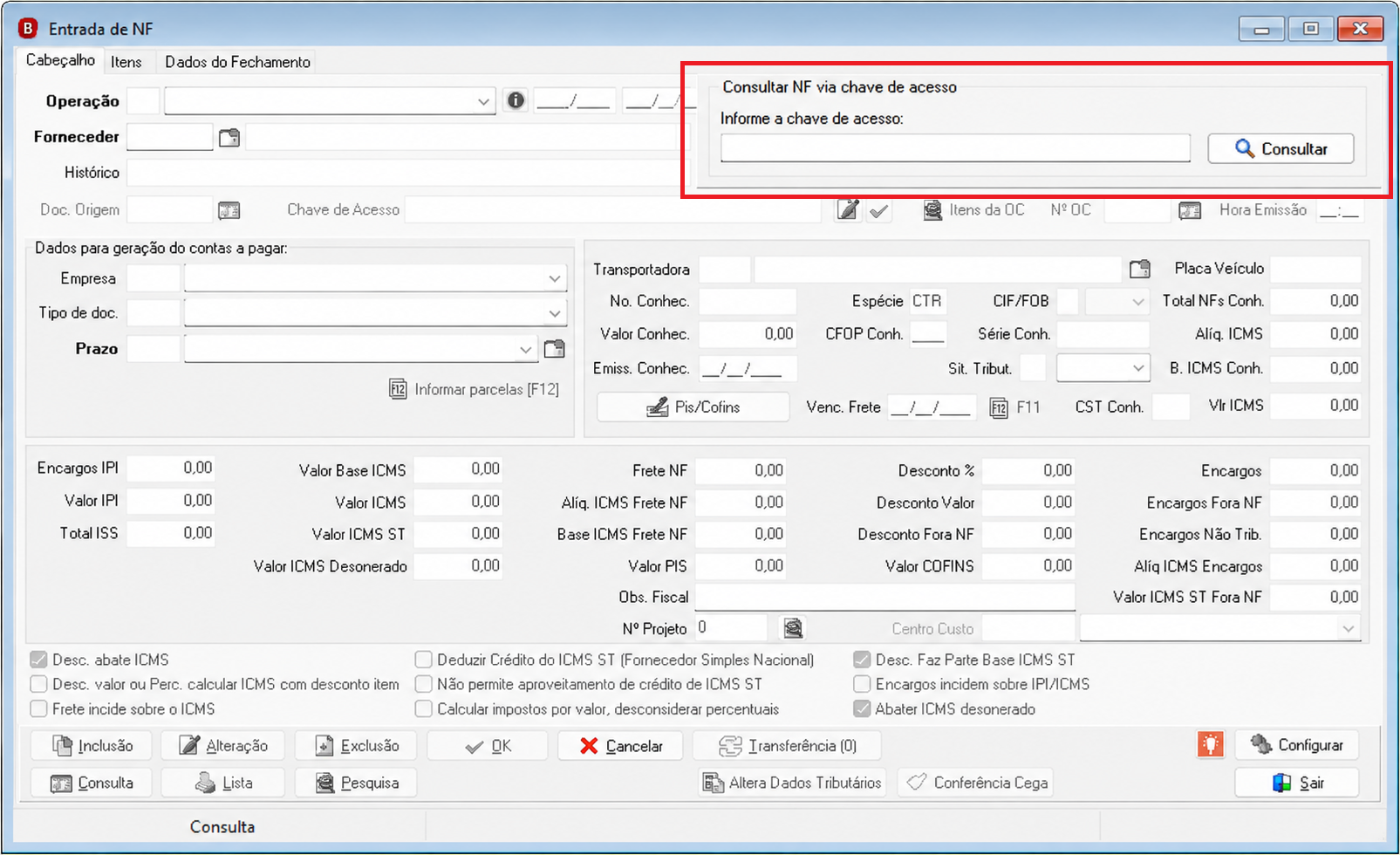1400x855 pixels.
Task: Click the F11 icon next to Venc. Frete
Action: (x=1015, y=407)
